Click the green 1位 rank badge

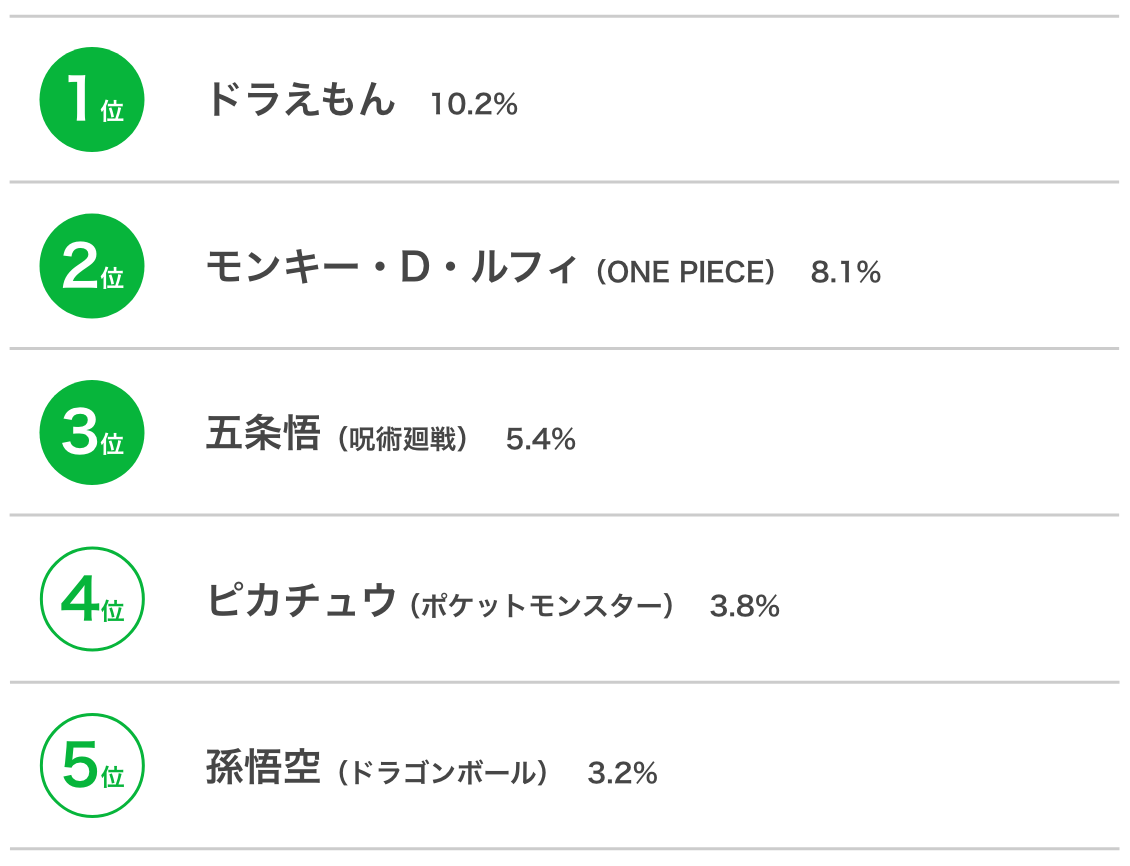92,99
